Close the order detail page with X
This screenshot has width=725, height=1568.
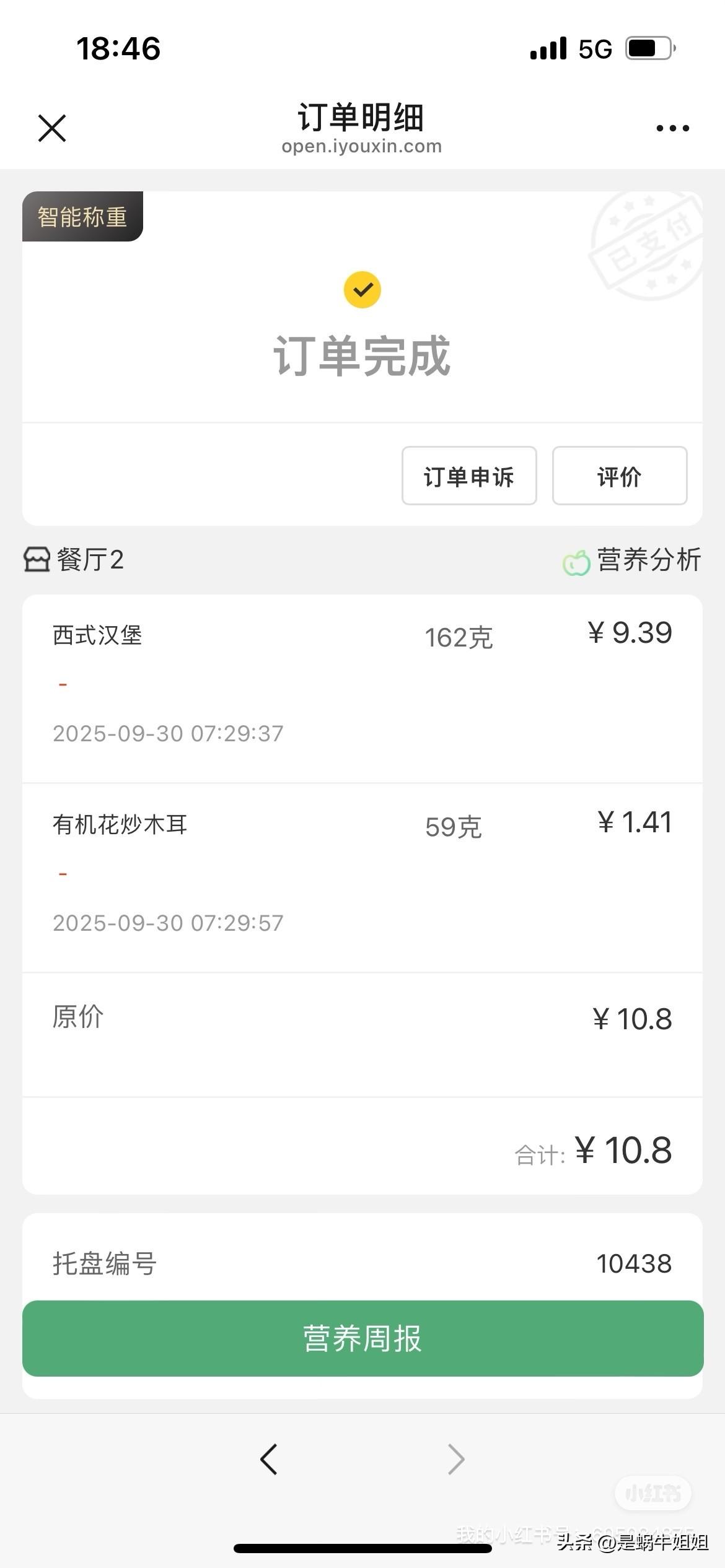(x=52, y=128)
